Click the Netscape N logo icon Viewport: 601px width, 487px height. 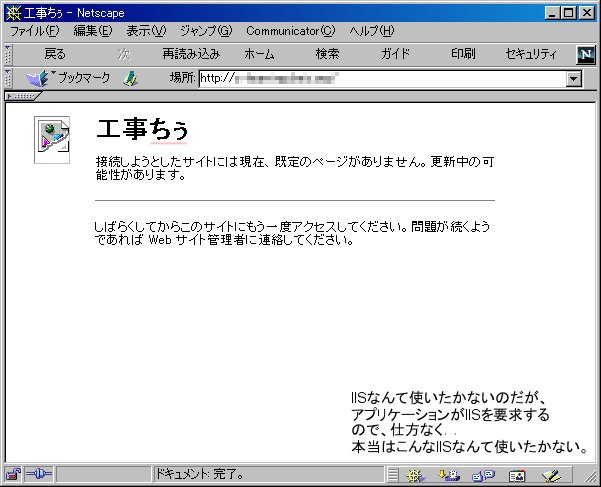(x=586, y=55)
